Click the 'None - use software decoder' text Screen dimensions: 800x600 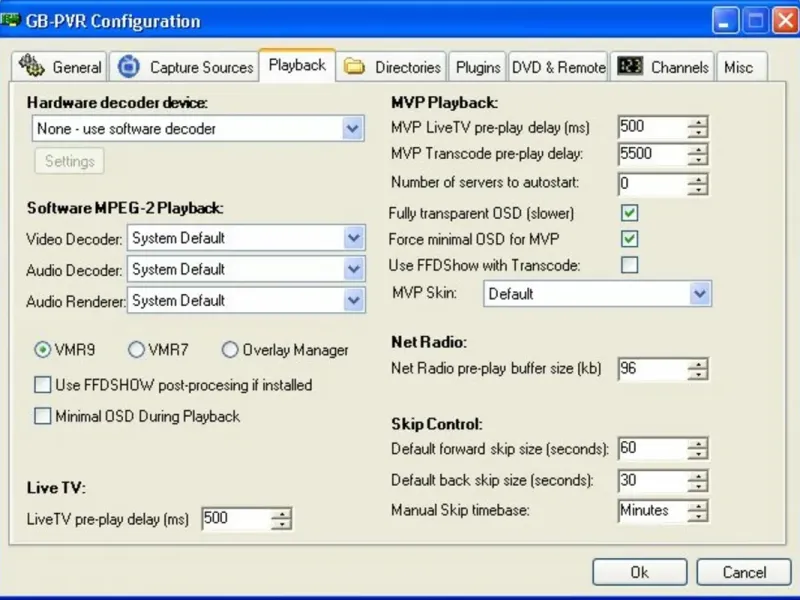(x=127, y=129)
